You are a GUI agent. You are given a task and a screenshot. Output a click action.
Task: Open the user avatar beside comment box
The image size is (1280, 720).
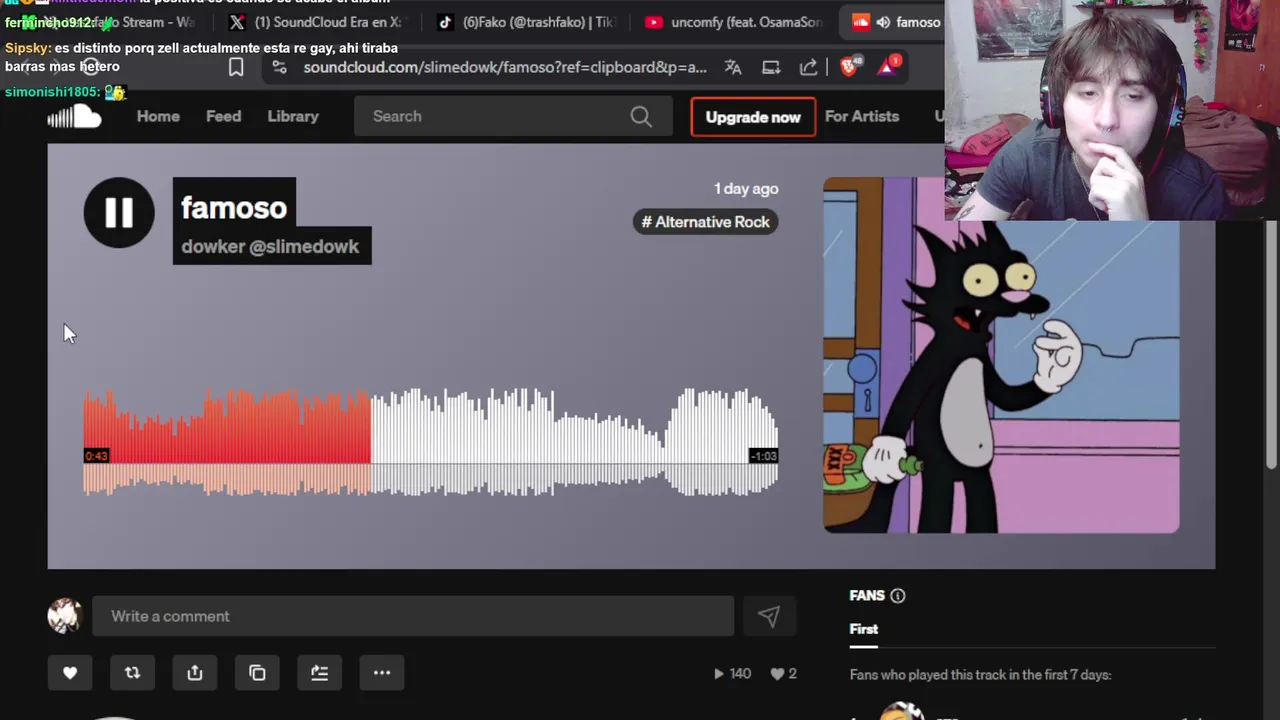click(x=64, y=616)
